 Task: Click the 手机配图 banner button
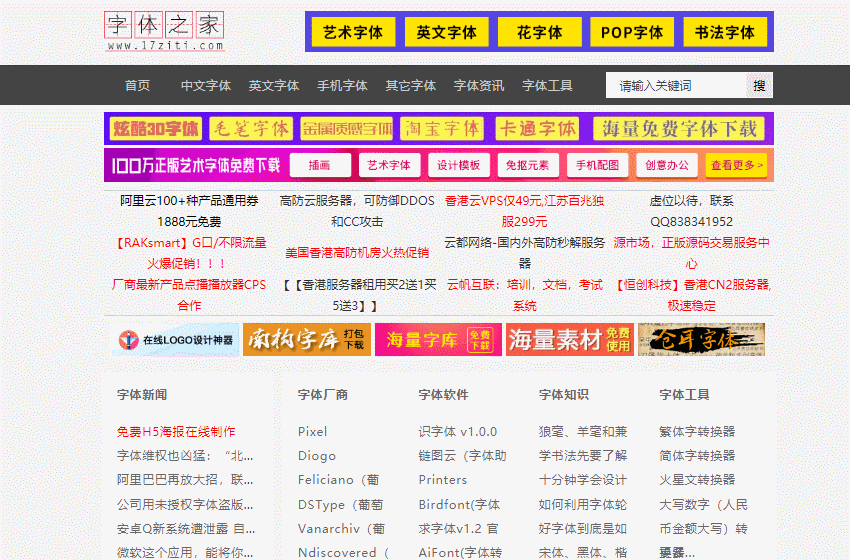click(x=597, y=165)
